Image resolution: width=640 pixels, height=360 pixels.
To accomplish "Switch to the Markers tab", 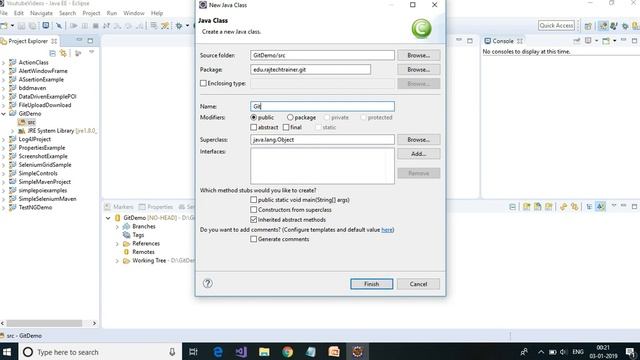I will [119, 207].
